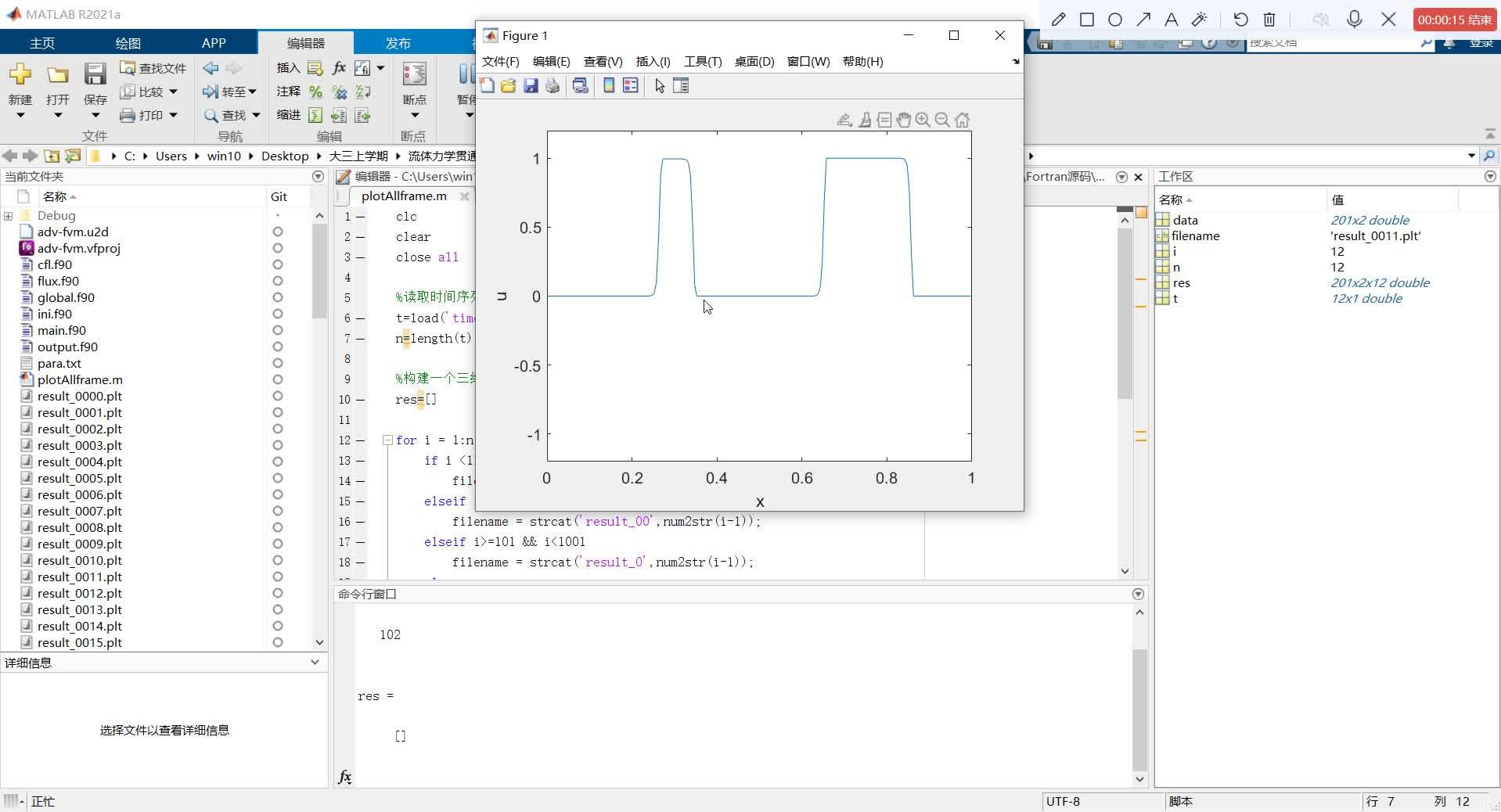Click the up one folder icon

coord(52,156)
